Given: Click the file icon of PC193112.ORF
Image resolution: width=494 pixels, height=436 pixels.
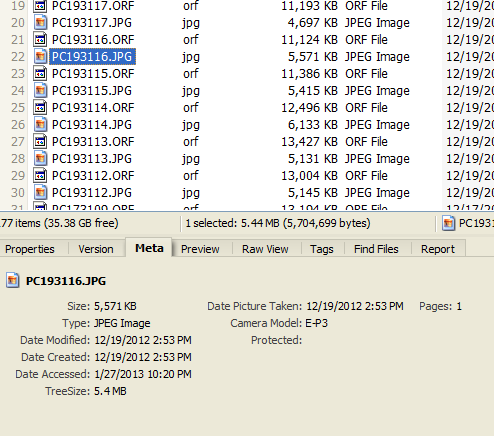Looking at the screenshot, I should 40,176.
